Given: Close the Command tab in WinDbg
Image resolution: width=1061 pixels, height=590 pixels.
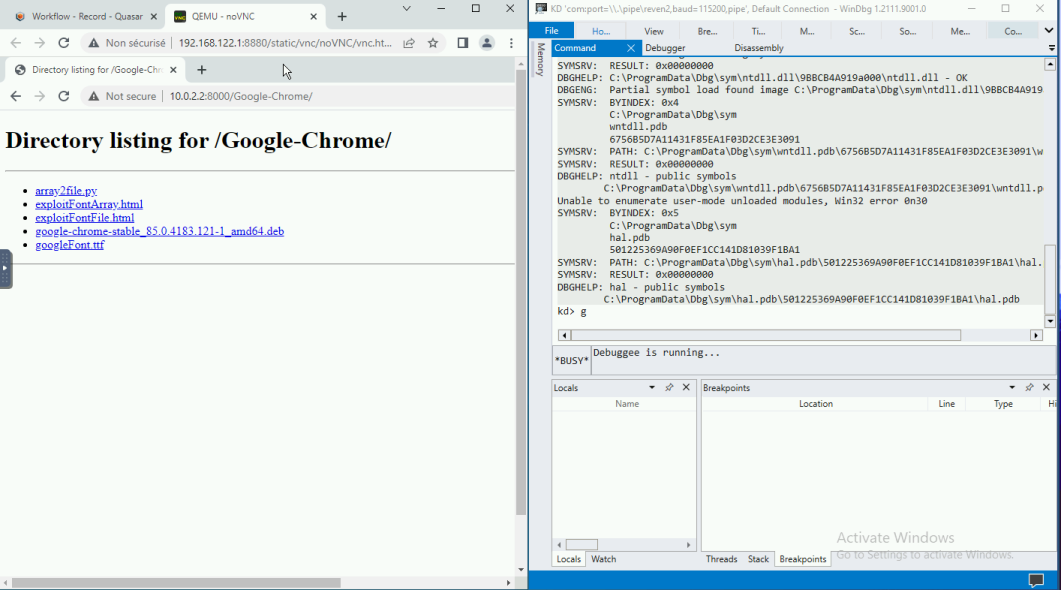Looking at the screenshot, I should (631, 48).
